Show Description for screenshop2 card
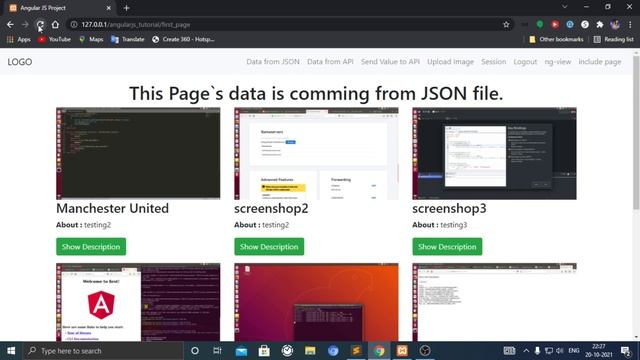This screenshot has height=360, width=640. pyautogui.click(x=269, y=247)
